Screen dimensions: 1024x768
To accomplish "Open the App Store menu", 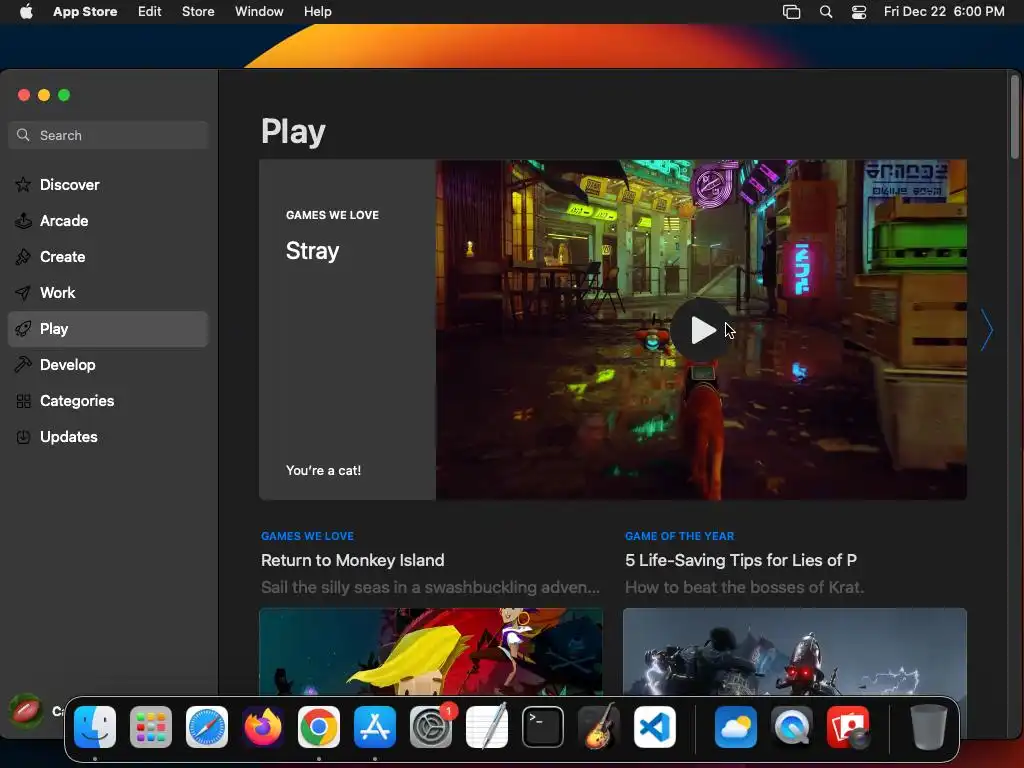I will 85,12.
